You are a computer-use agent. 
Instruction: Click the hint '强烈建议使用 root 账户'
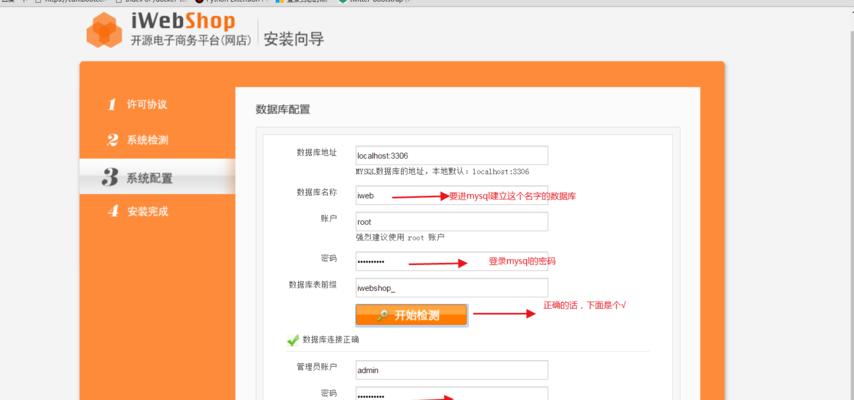[400, 238]
